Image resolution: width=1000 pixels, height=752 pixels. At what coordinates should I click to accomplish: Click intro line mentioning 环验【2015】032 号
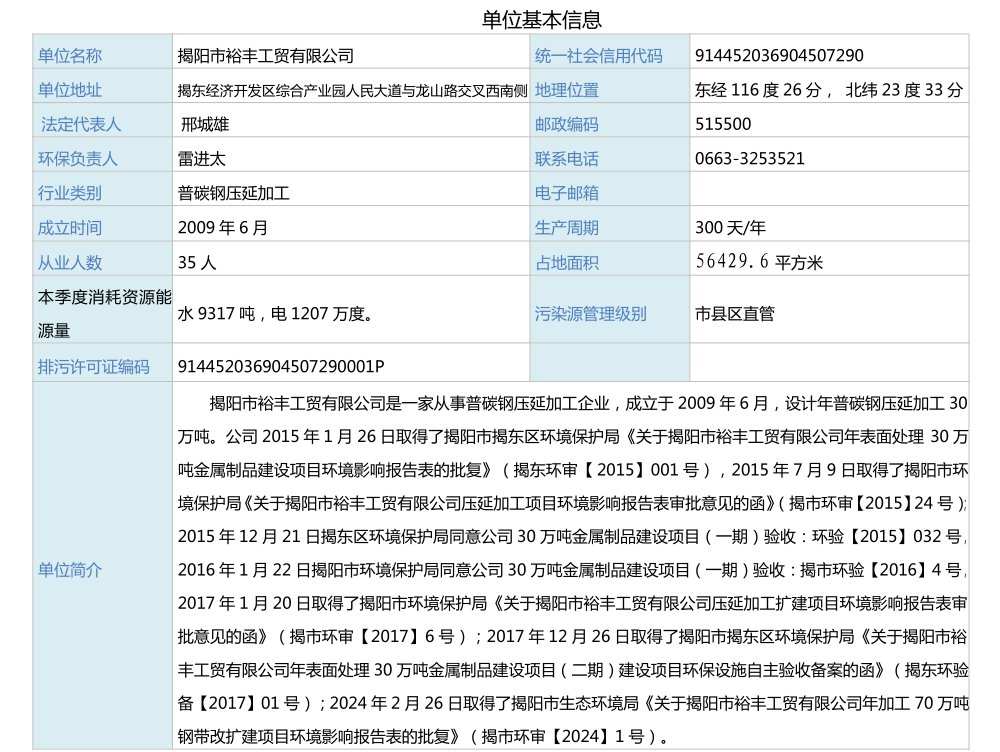tap(573, 536)
